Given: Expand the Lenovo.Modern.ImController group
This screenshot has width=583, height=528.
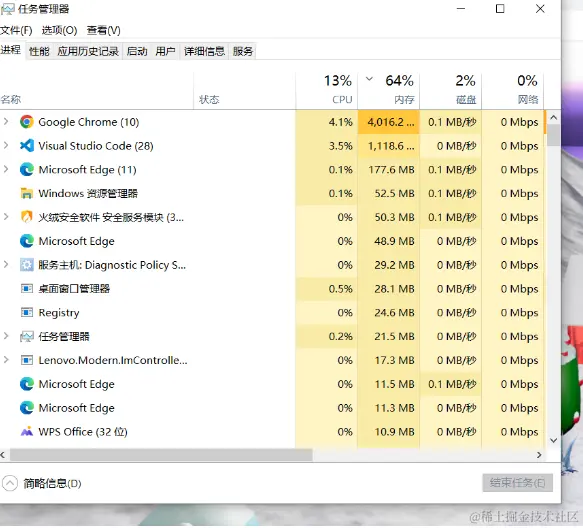Looking at the screenshot, I should [x=6, y=360].
